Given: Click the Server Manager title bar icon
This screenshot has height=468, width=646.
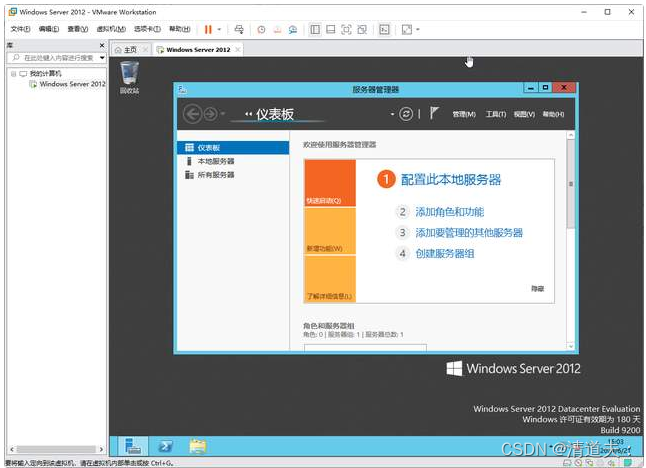Looking at the screenshot, I should (x=183, y=89).
